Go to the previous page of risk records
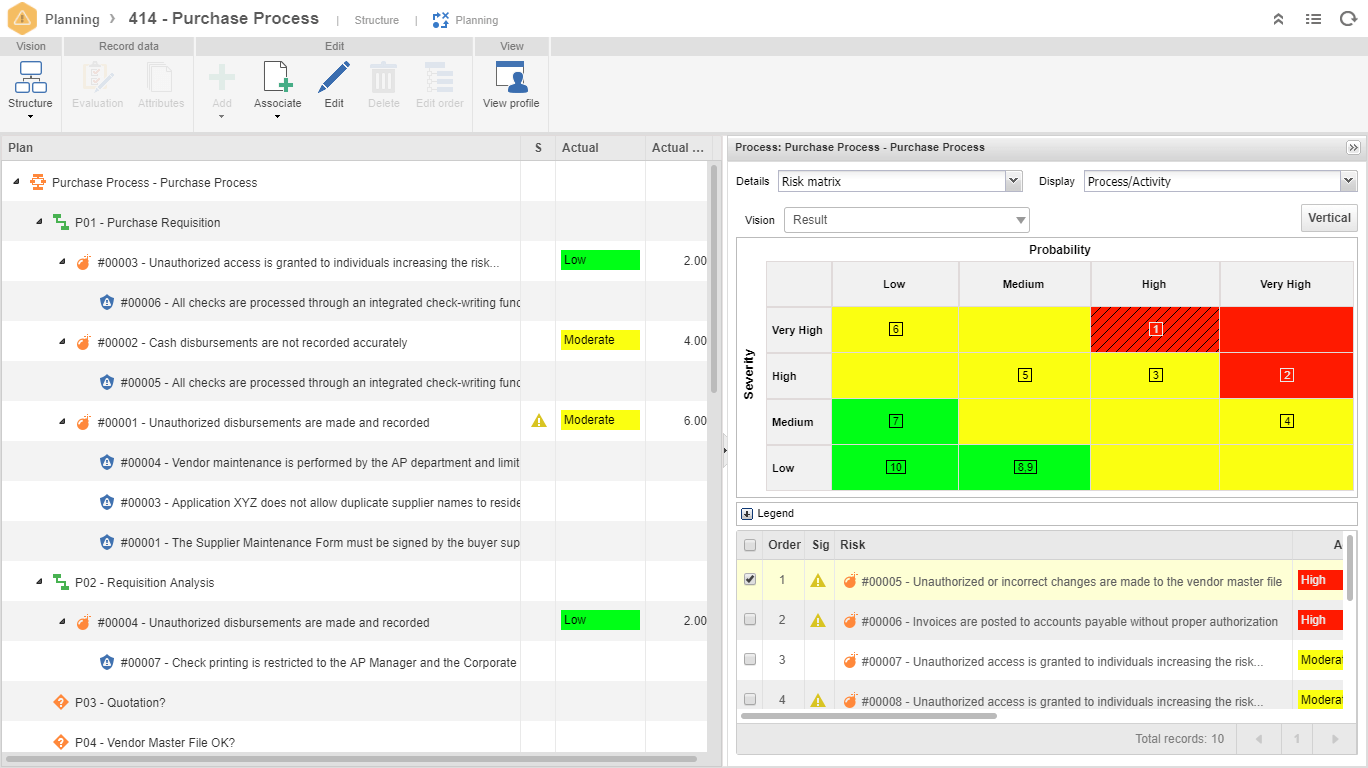This screenshot has height=768, width=1368. (1258, 739)
